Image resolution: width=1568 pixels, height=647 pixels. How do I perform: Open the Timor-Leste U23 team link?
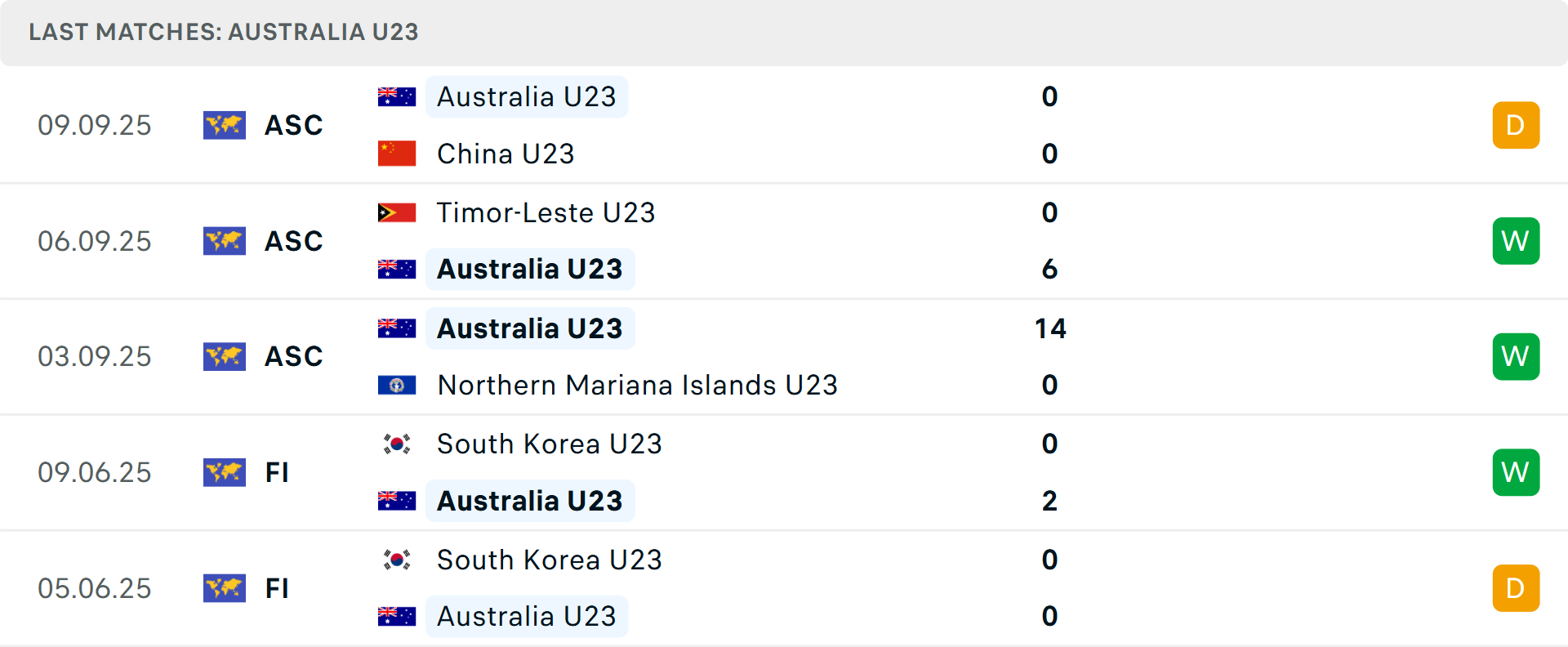point(546,212)
